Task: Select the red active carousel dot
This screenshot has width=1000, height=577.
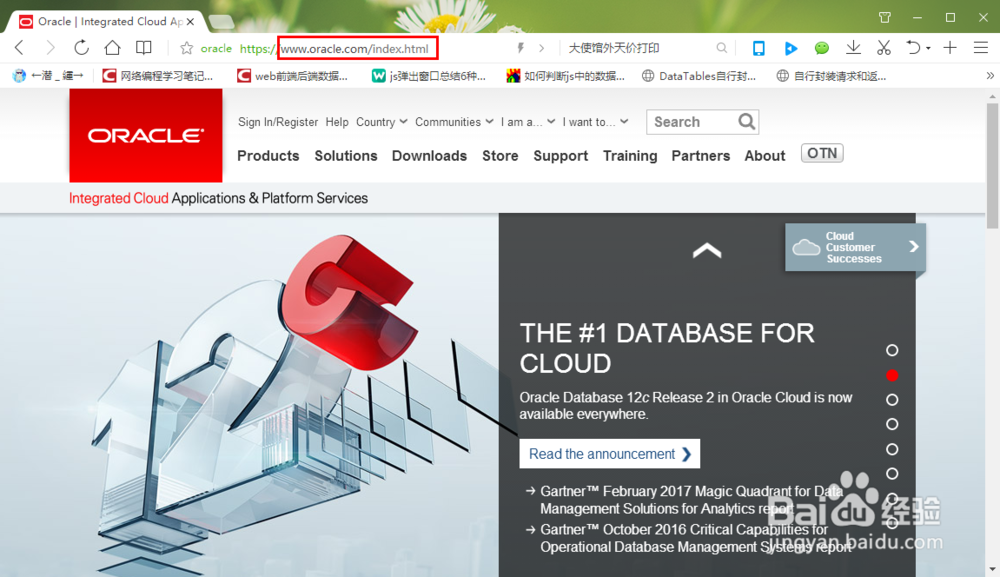Action: 892,375
